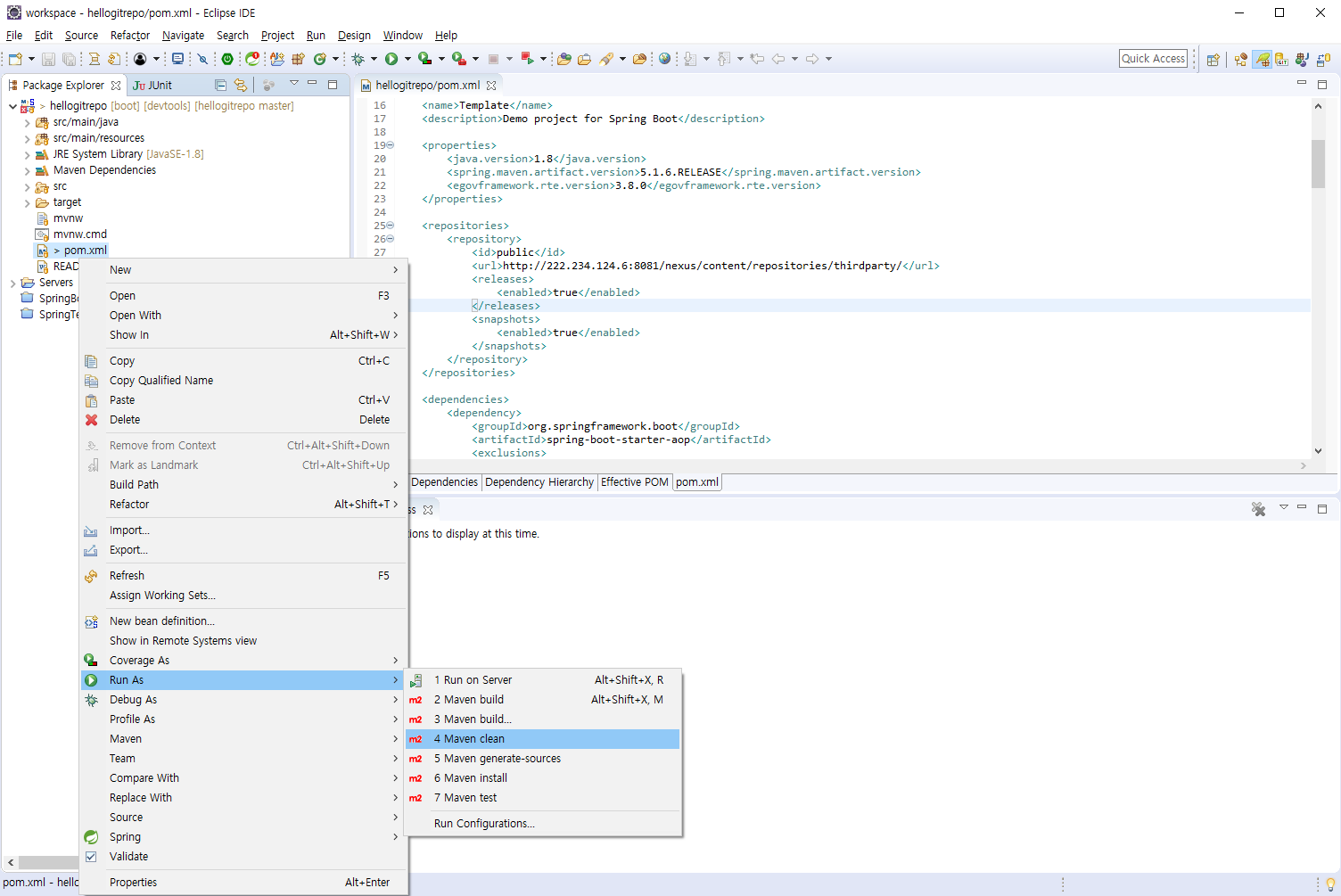
Task: Select the mvnw.cmd file in tree
Action: [79, 234]
